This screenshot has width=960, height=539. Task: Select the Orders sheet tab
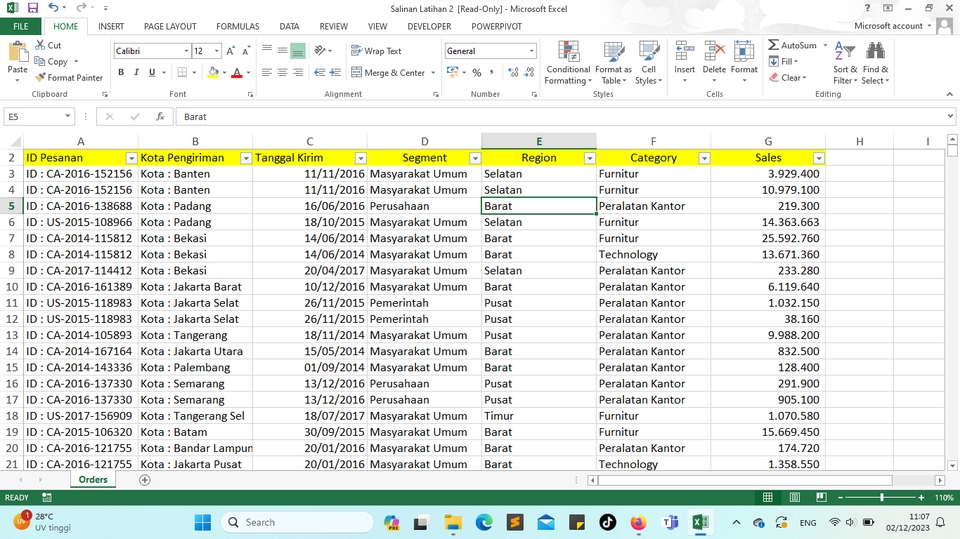(93, 480)
